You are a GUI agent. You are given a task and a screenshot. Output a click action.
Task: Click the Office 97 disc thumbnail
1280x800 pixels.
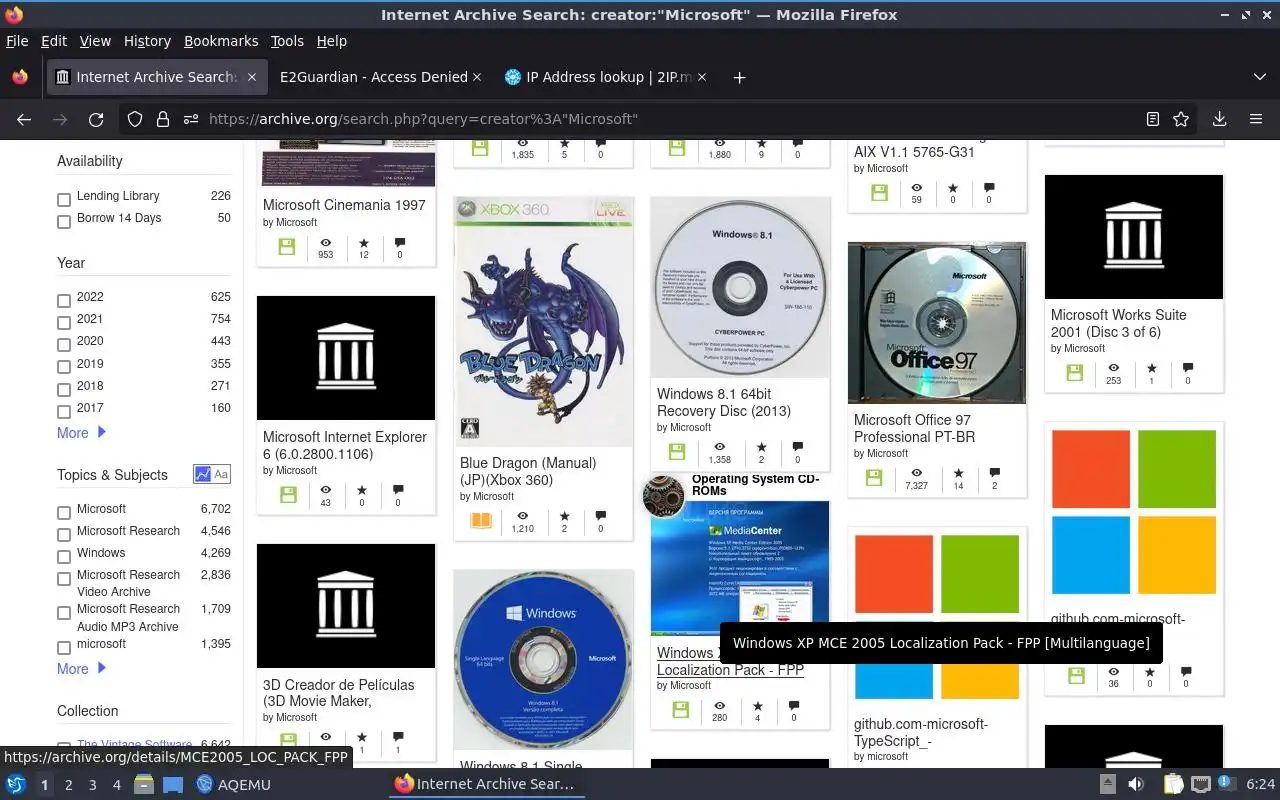click(x=937, y=323)
